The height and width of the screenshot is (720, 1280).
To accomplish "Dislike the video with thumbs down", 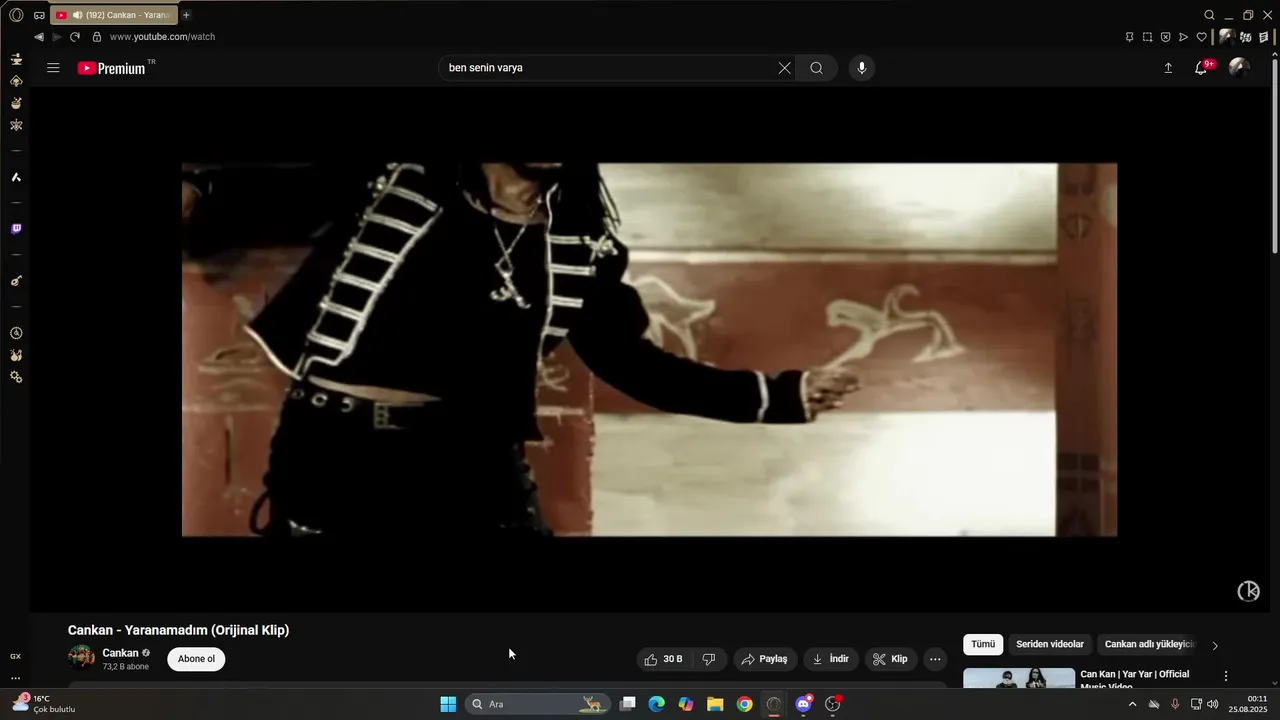I will pyautogui.click(x=709, y=659).
